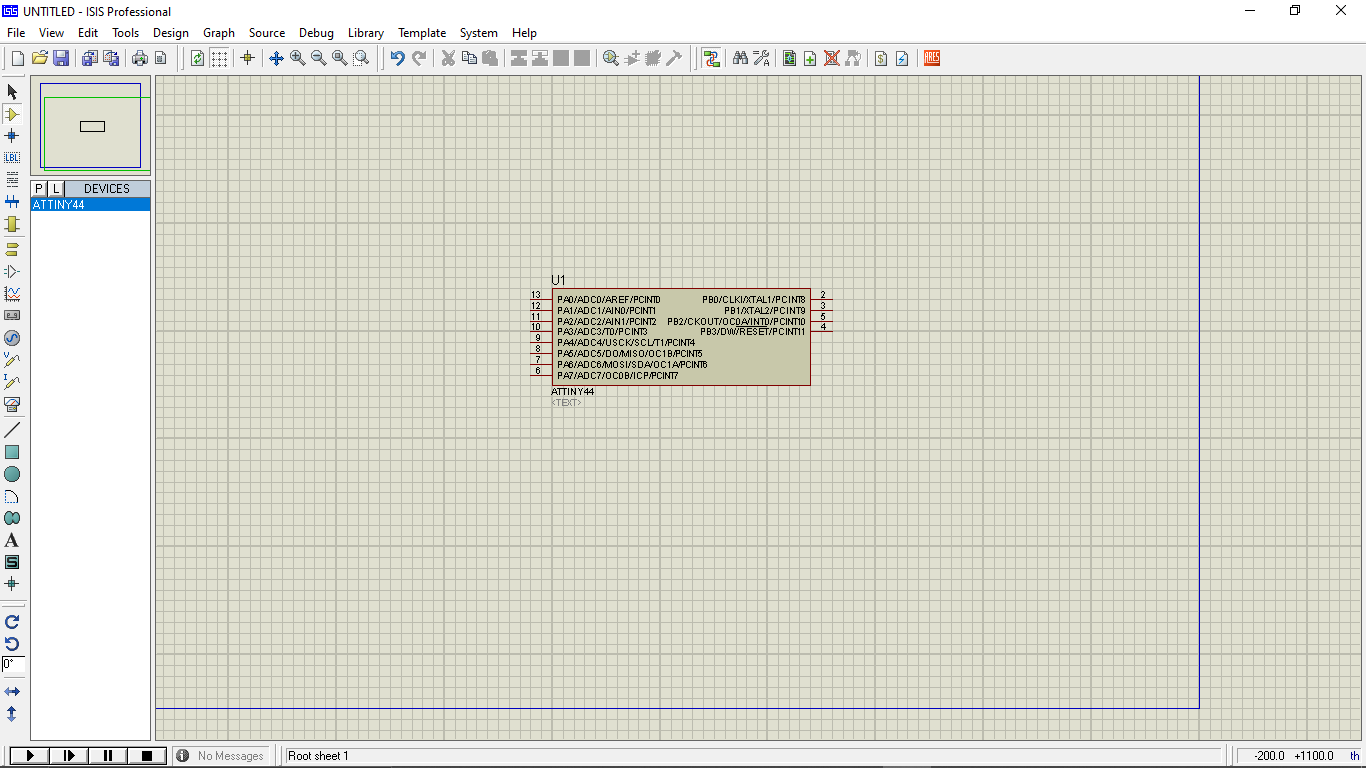Undo the last action
Image resolution: width=1366 pixels, height=768 pixels.
(x=397, y=58)
